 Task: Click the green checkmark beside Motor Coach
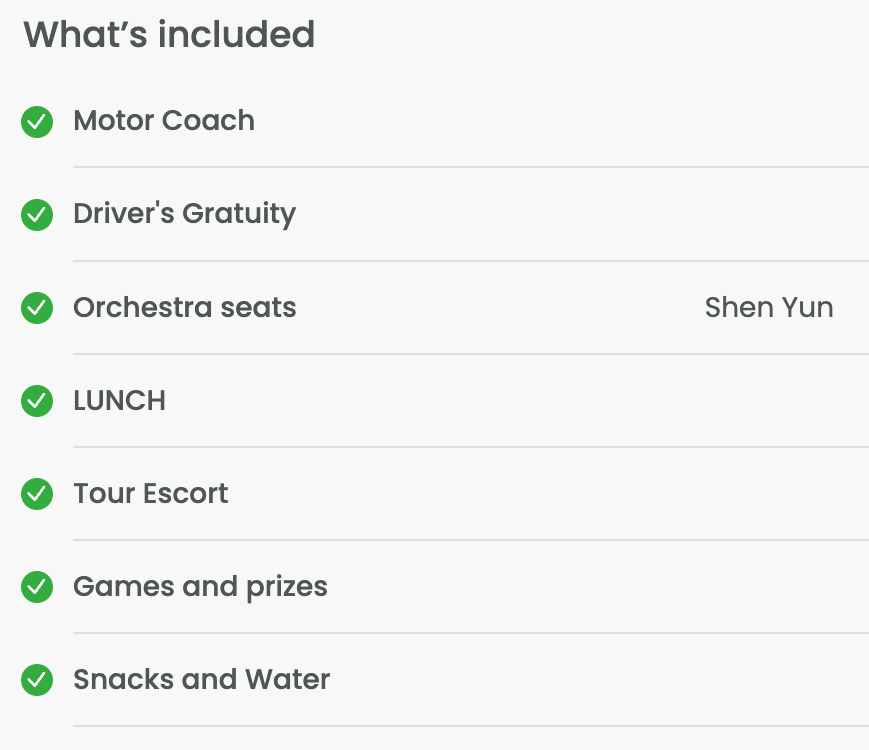click(x=37, y=122)
